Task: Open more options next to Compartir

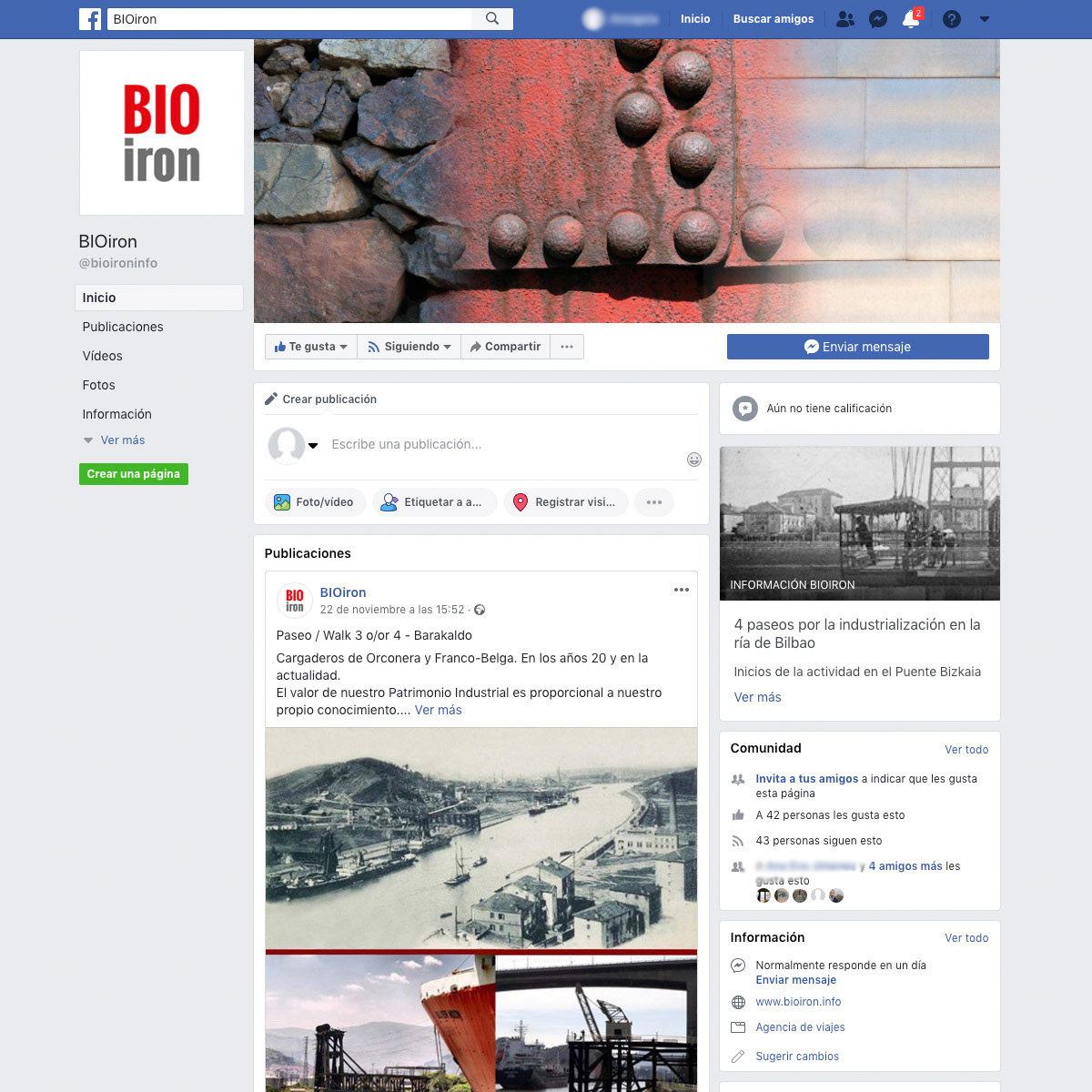Action: pos(567,347)
